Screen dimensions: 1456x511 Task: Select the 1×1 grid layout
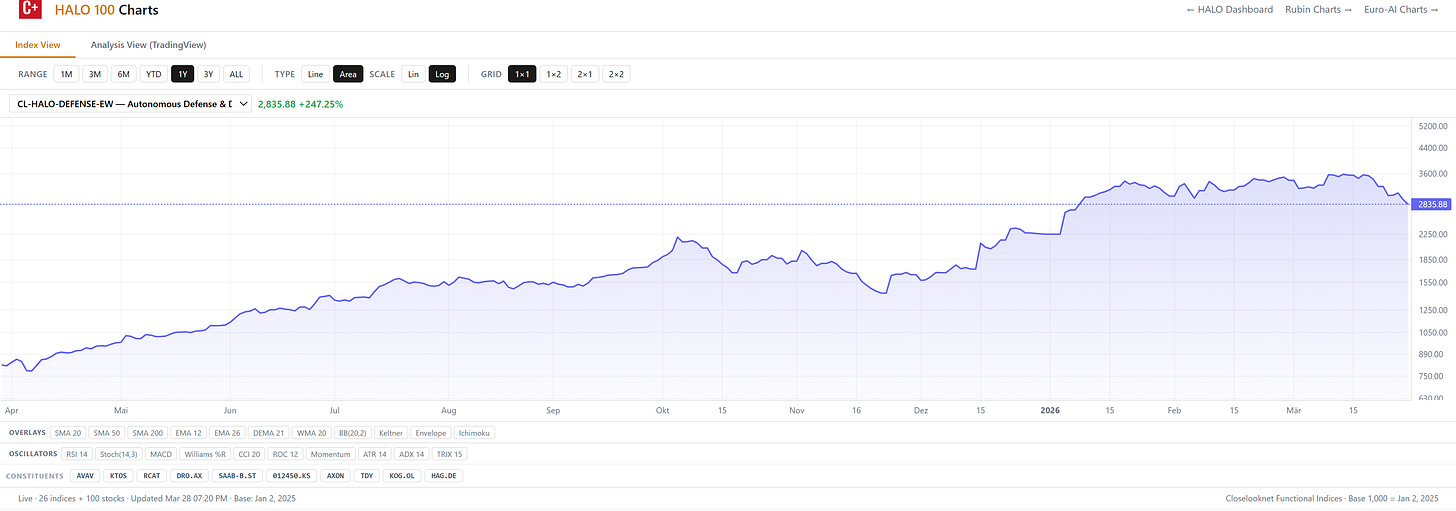coord(522,74)
